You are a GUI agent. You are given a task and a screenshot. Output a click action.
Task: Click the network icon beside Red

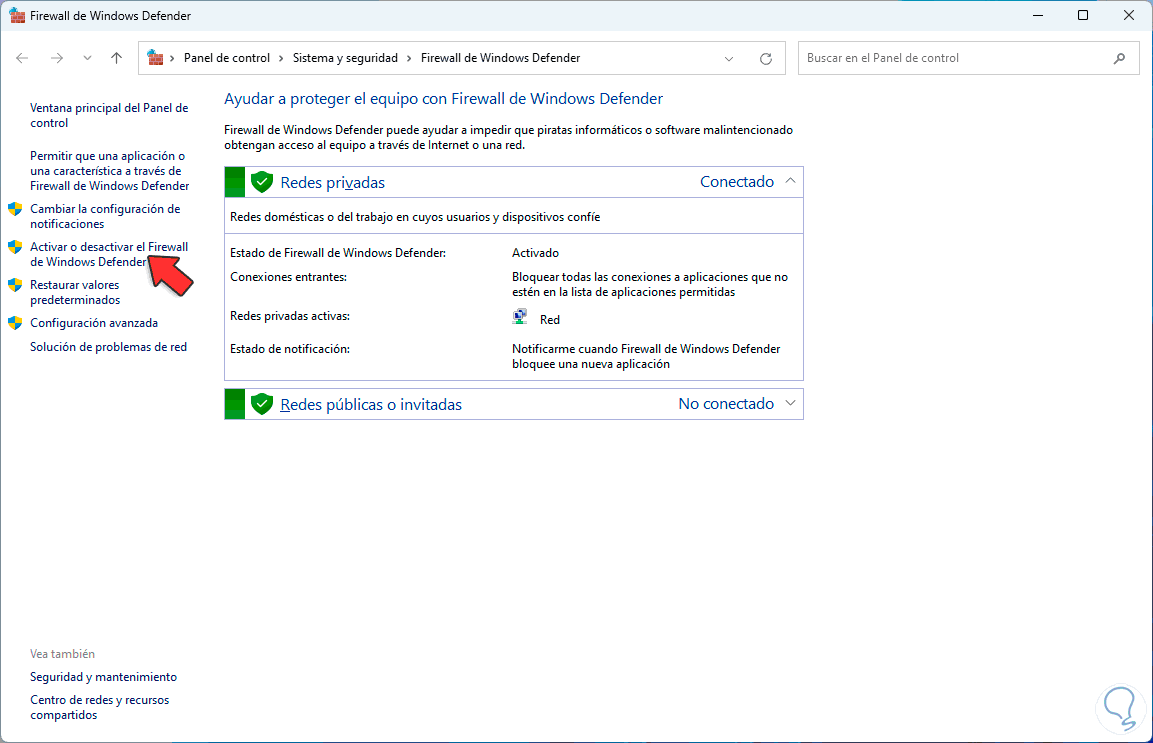520,318
